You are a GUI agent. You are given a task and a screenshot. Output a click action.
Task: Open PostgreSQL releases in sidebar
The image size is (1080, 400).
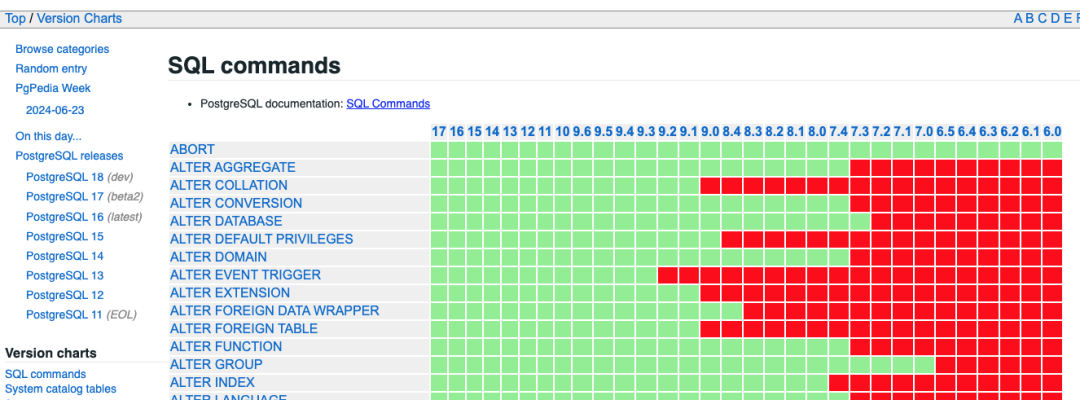pos(70,156)
